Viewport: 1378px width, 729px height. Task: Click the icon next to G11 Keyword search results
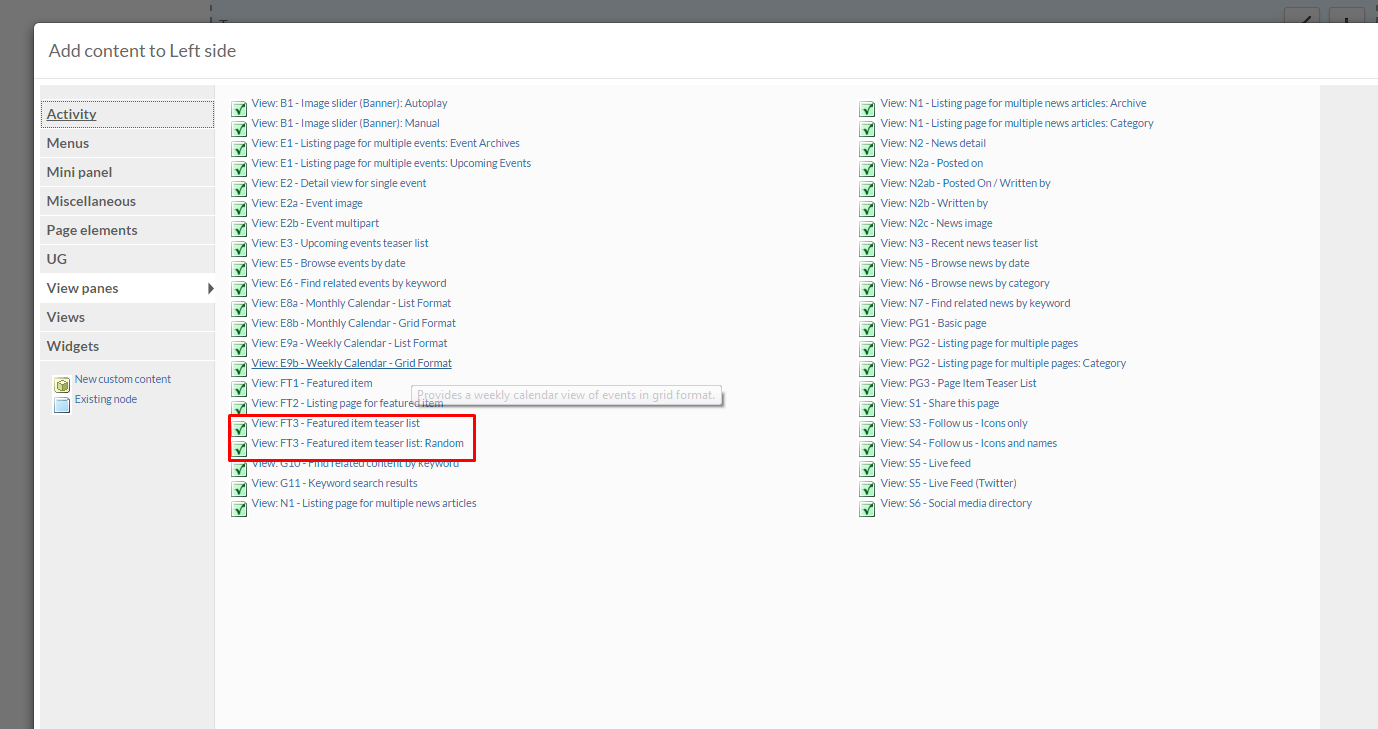(x=239, y=489)
